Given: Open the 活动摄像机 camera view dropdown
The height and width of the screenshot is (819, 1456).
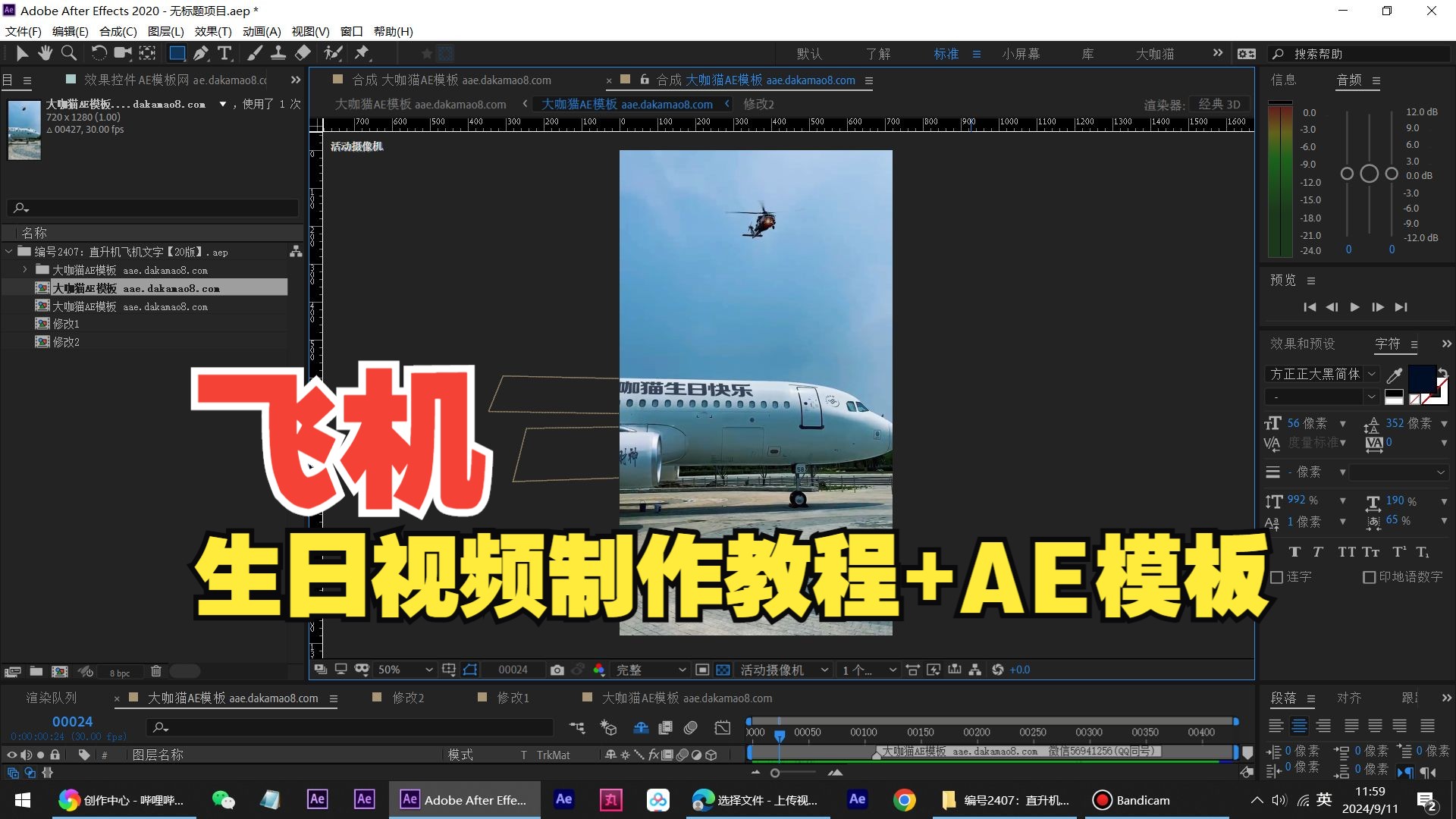Looking at the screenshot, I should pos(784,670).
